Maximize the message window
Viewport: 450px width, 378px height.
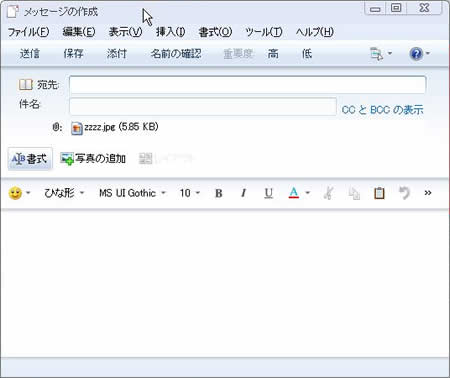pyautogui.click(x=396, y=8)
